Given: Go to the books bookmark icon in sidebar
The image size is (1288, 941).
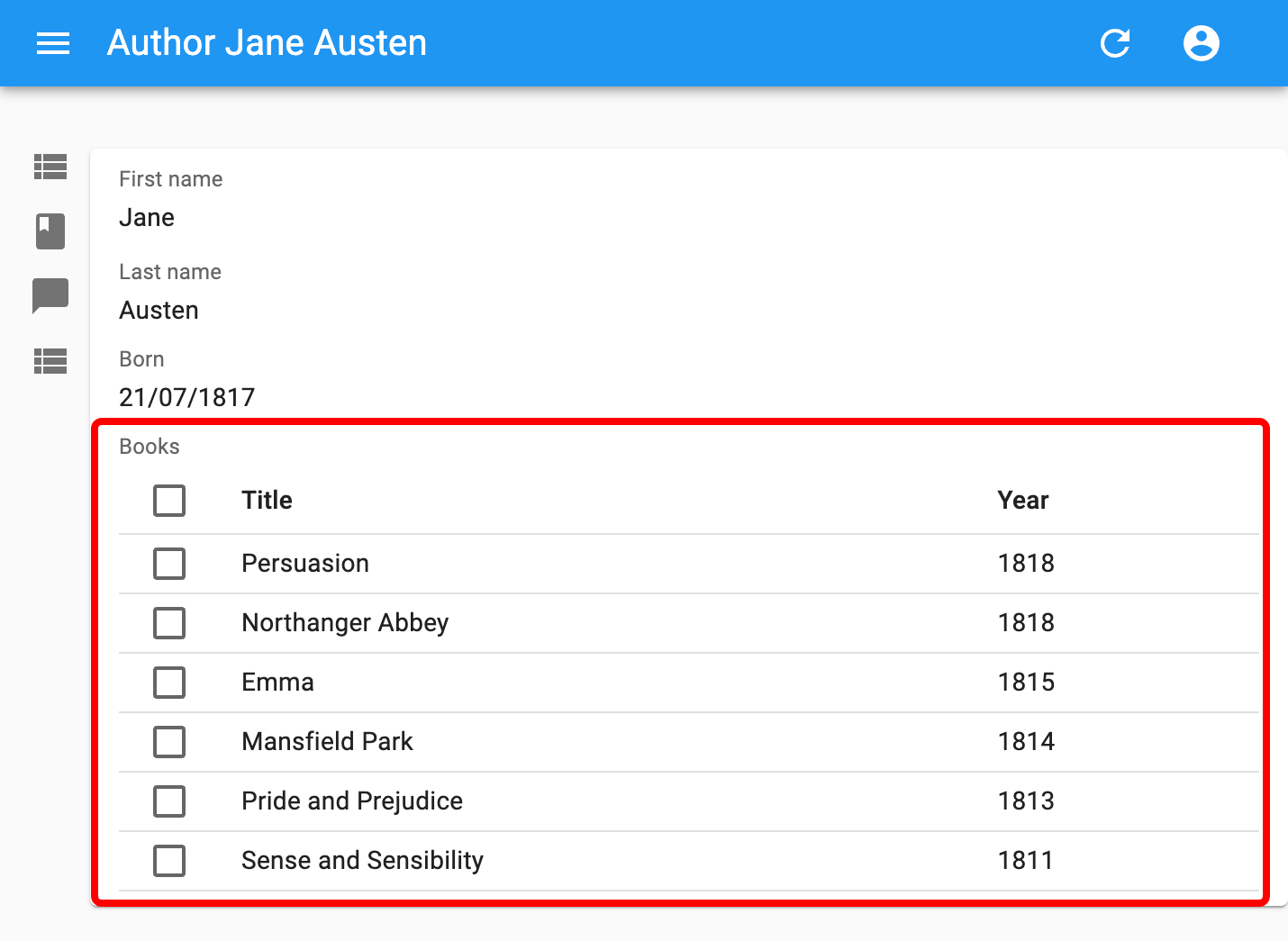Looking at the screenshot, I should pos(50,231).
